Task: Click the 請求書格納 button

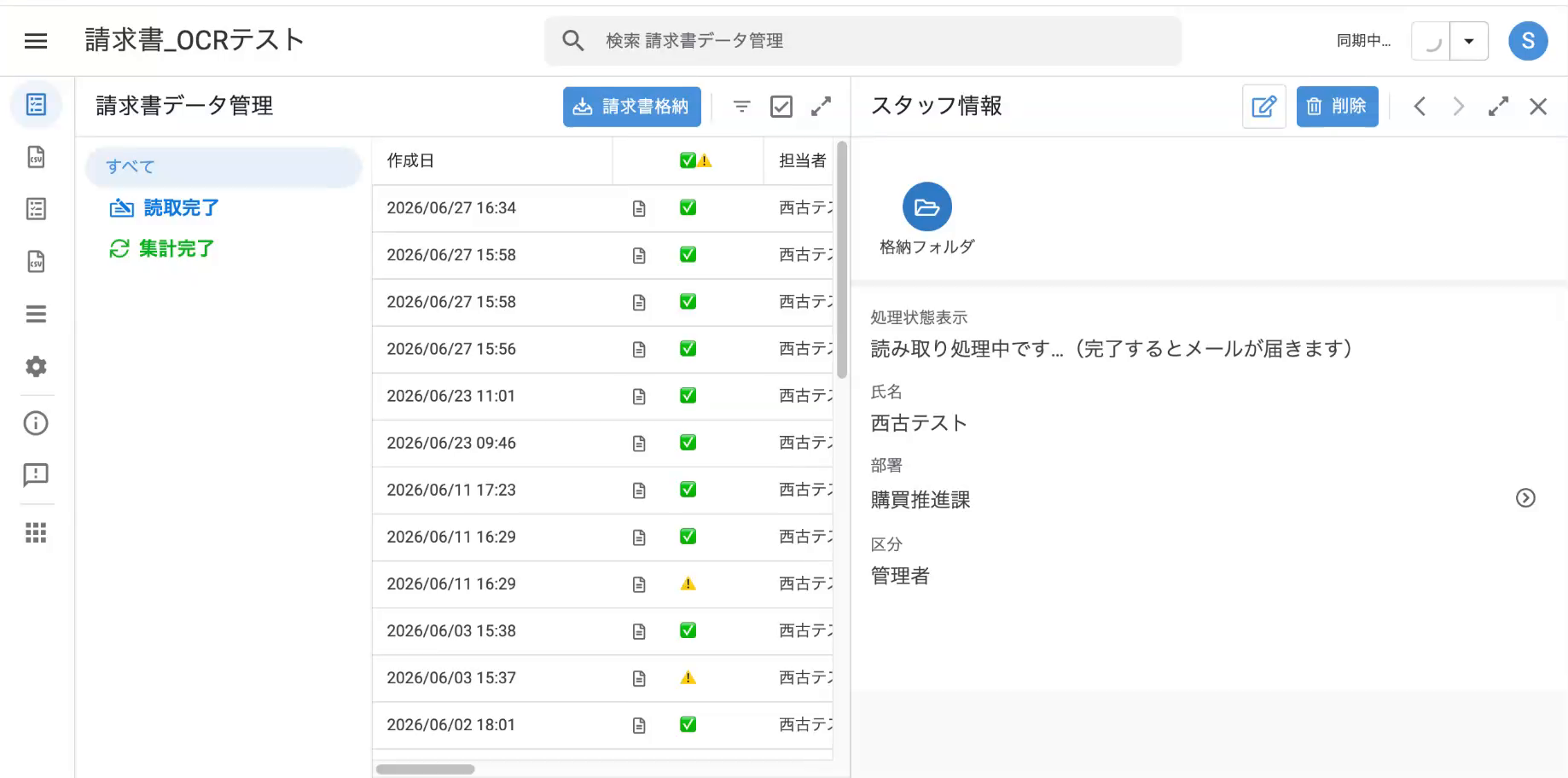Action: click(x=631, y=107)
